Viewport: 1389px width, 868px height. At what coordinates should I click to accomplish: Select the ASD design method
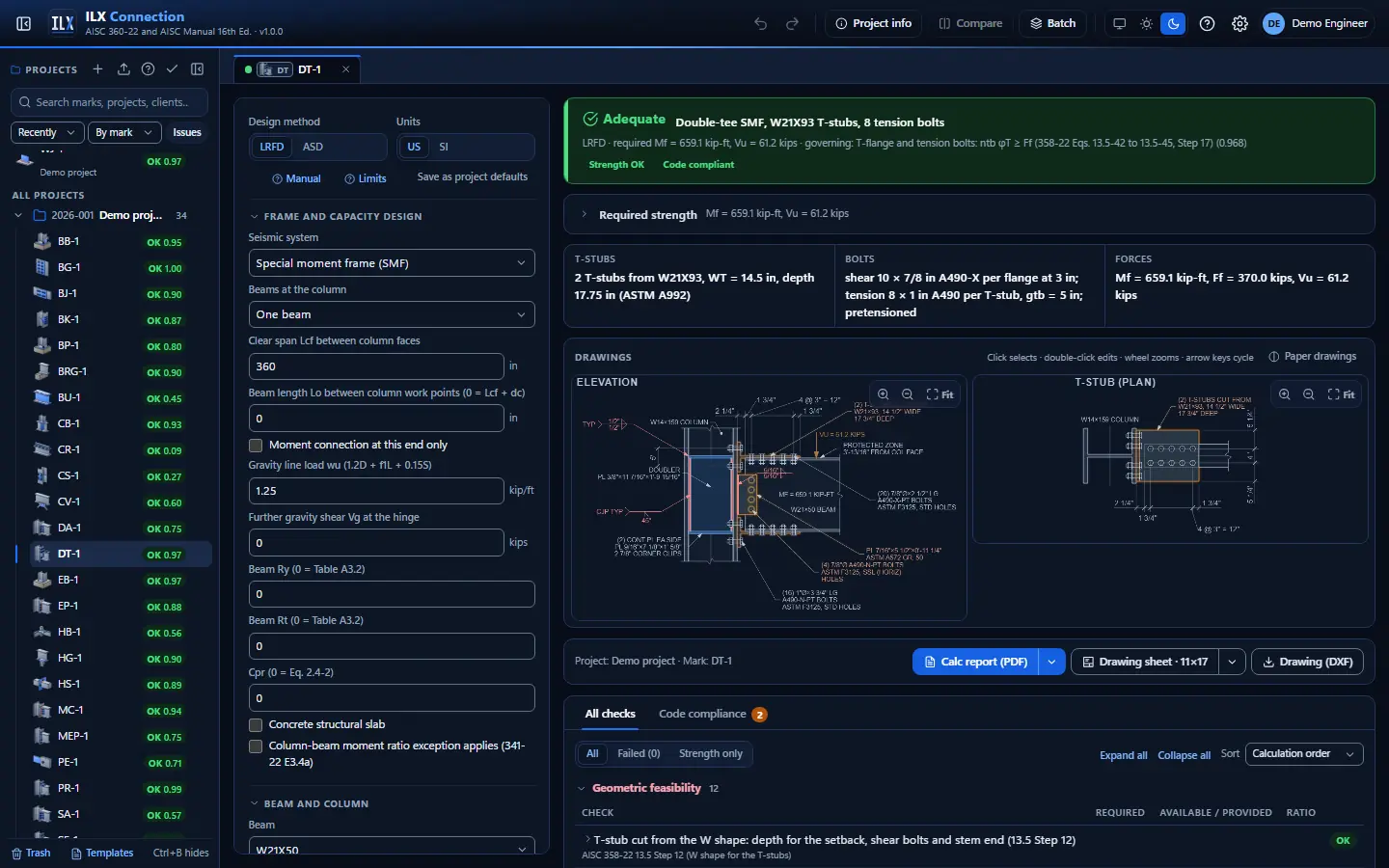(313, 147)
